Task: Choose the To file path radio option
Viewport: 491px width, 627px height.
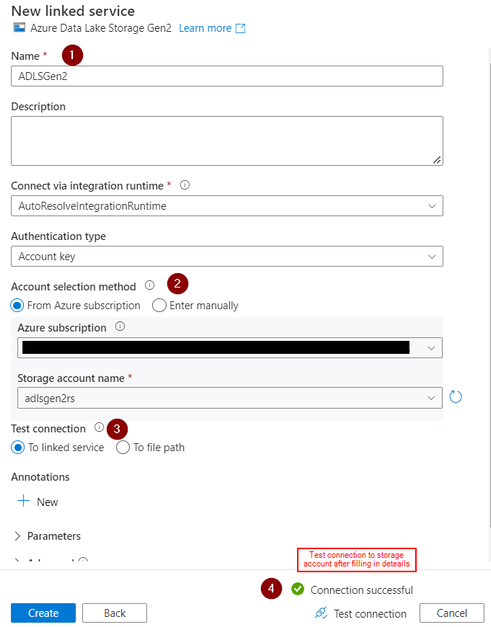Action: pos(123,447)
